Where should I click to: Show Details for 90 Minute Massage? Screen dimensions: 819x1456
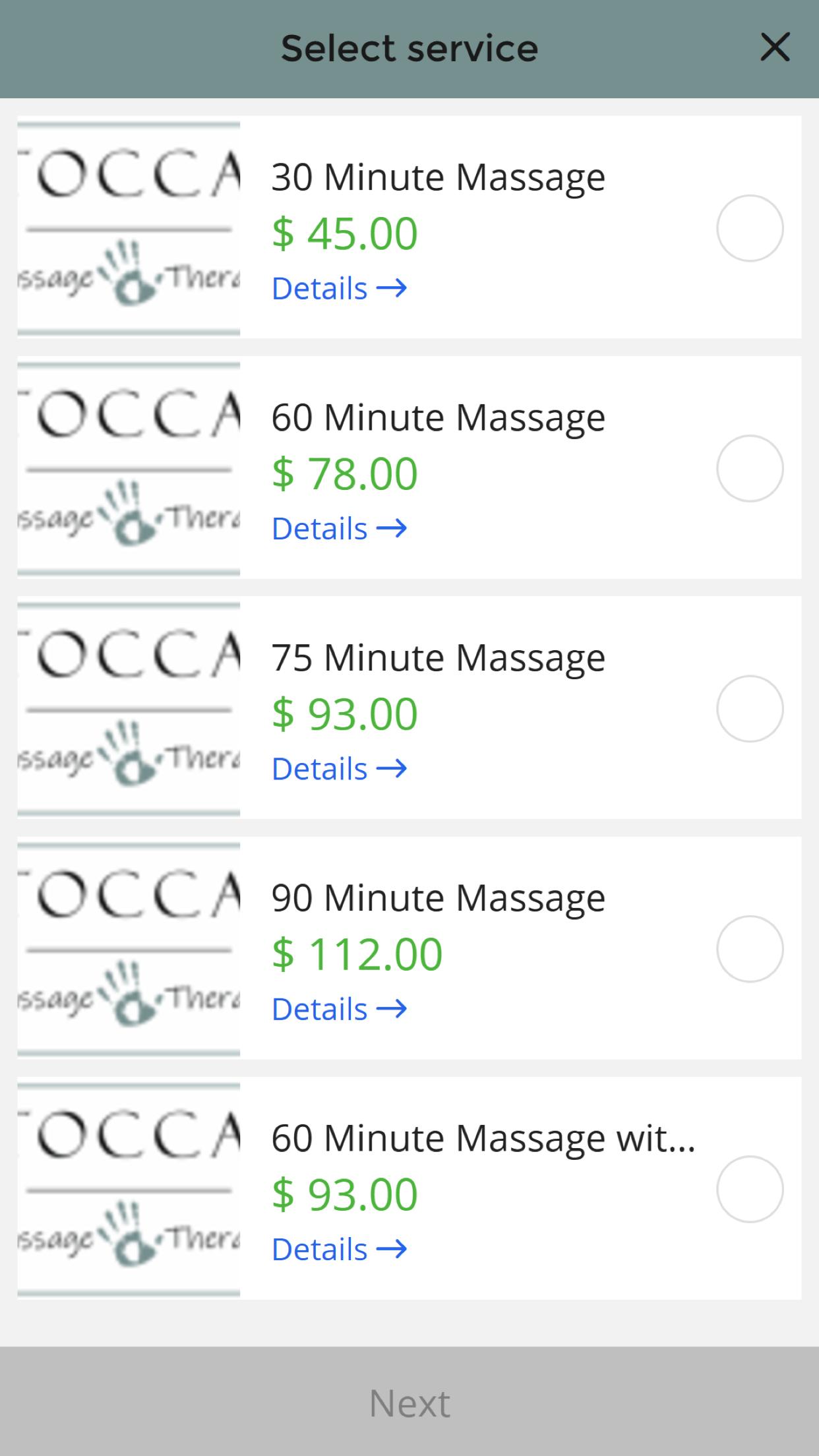click(x=339, y=1009)
